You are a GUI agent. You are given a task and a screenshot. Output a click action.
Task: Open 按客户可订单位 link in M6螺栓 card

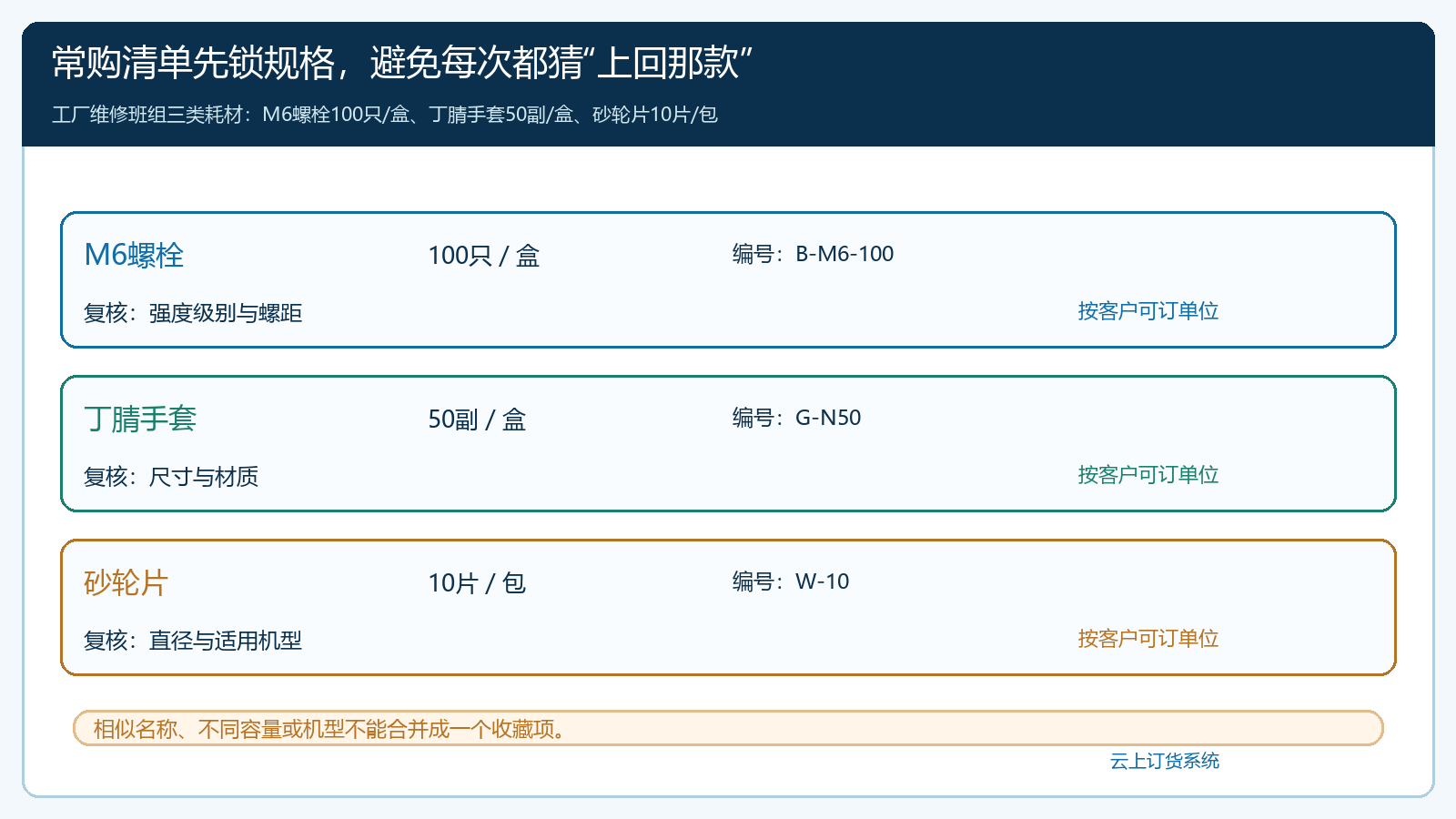tap(1148, 311)
